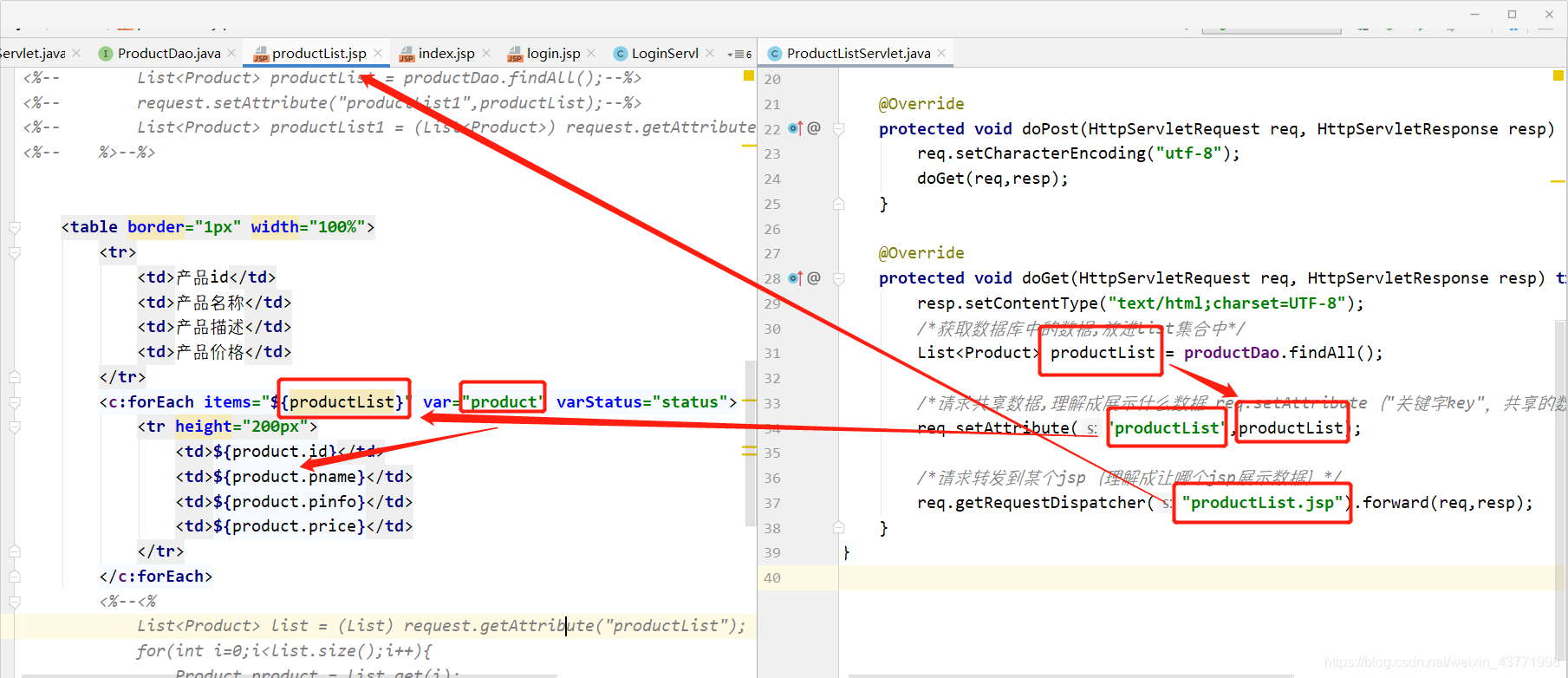Click req.setCharacterEncoding on line 23
This screenshot has height=678, width=1568.
(x=1031, y=153)
